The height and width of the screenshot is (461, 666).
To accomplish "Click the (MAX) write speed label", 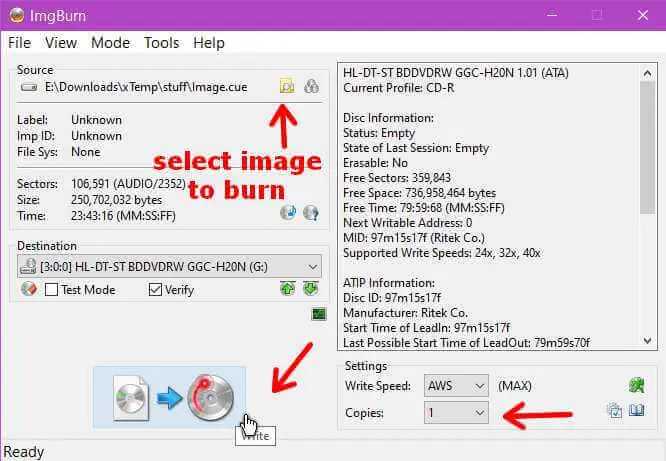I will [515, 386].
